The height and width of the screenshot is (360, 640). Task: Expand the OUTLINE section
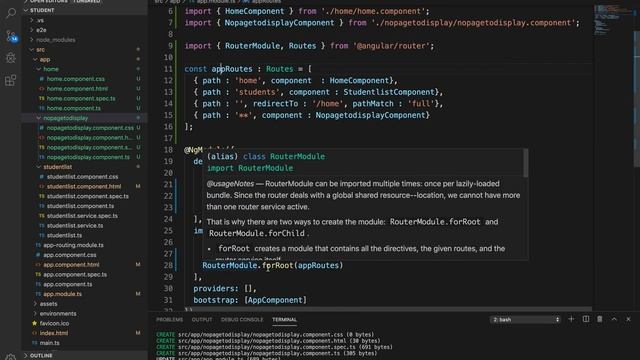41,356
